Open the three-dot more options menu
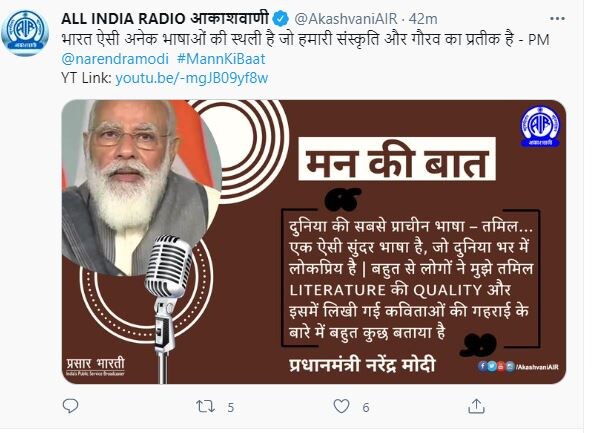The height and width of the screenshot is (433, 595). click(x=557, y=18)
